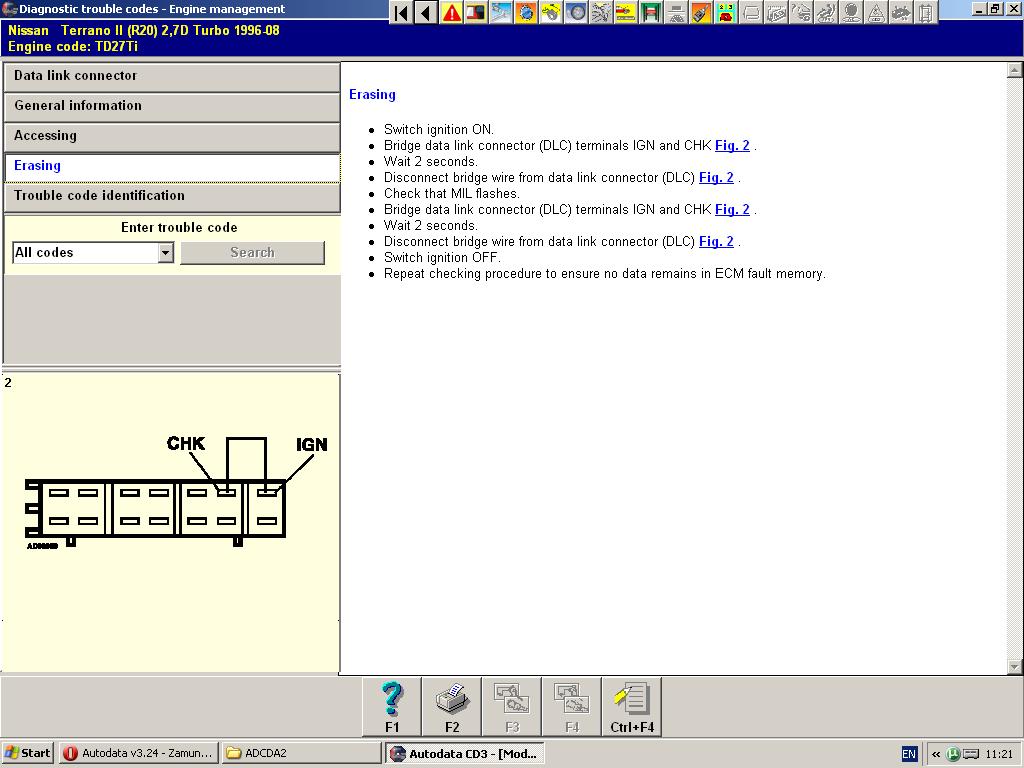The height and width of the screenshot is (768, 1024).
Task: Click the go-to-first-page toolbar arrow
Action: click(401, 13)
